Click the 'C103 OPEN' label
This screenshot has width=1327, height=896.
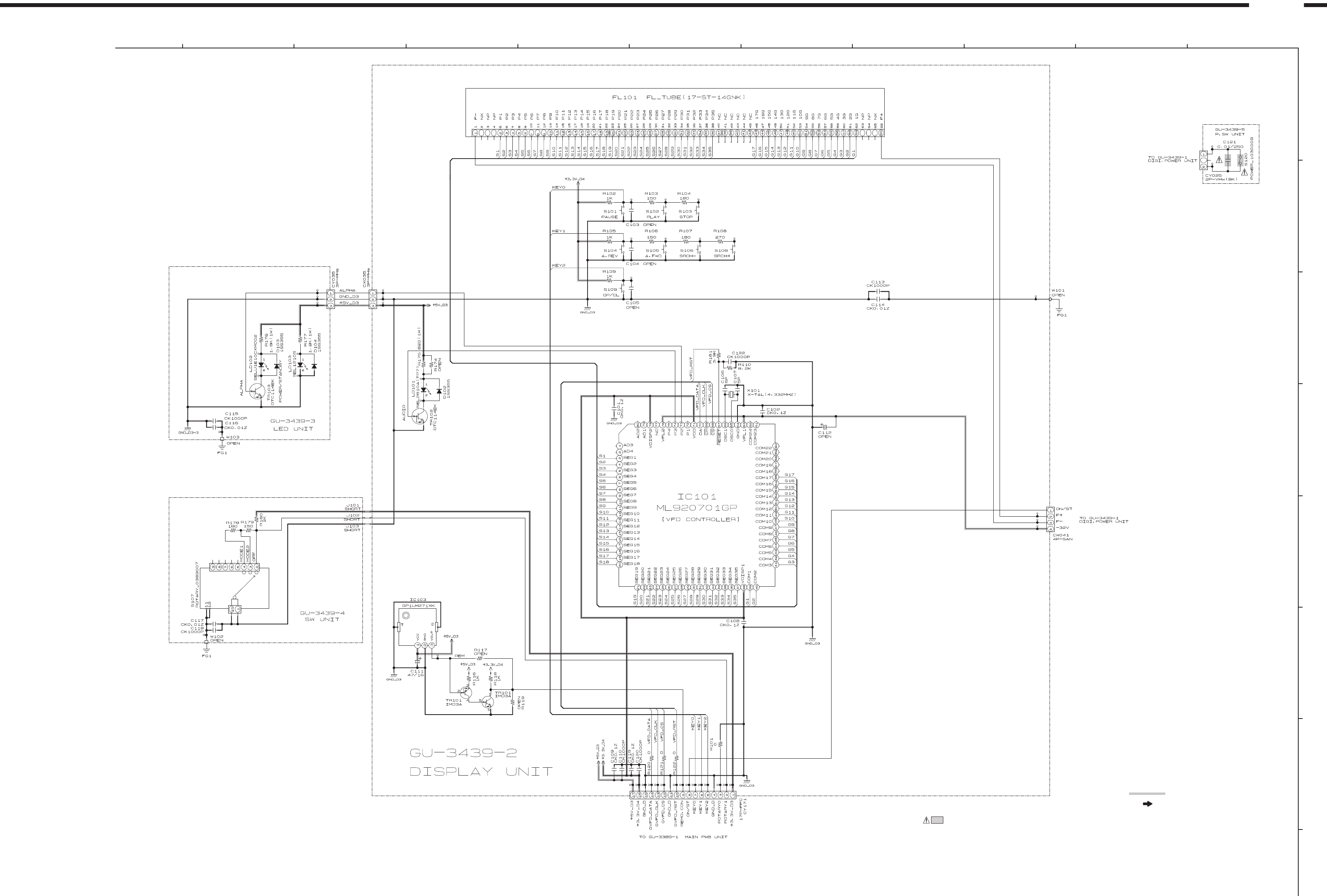click(x=641, y=224)
